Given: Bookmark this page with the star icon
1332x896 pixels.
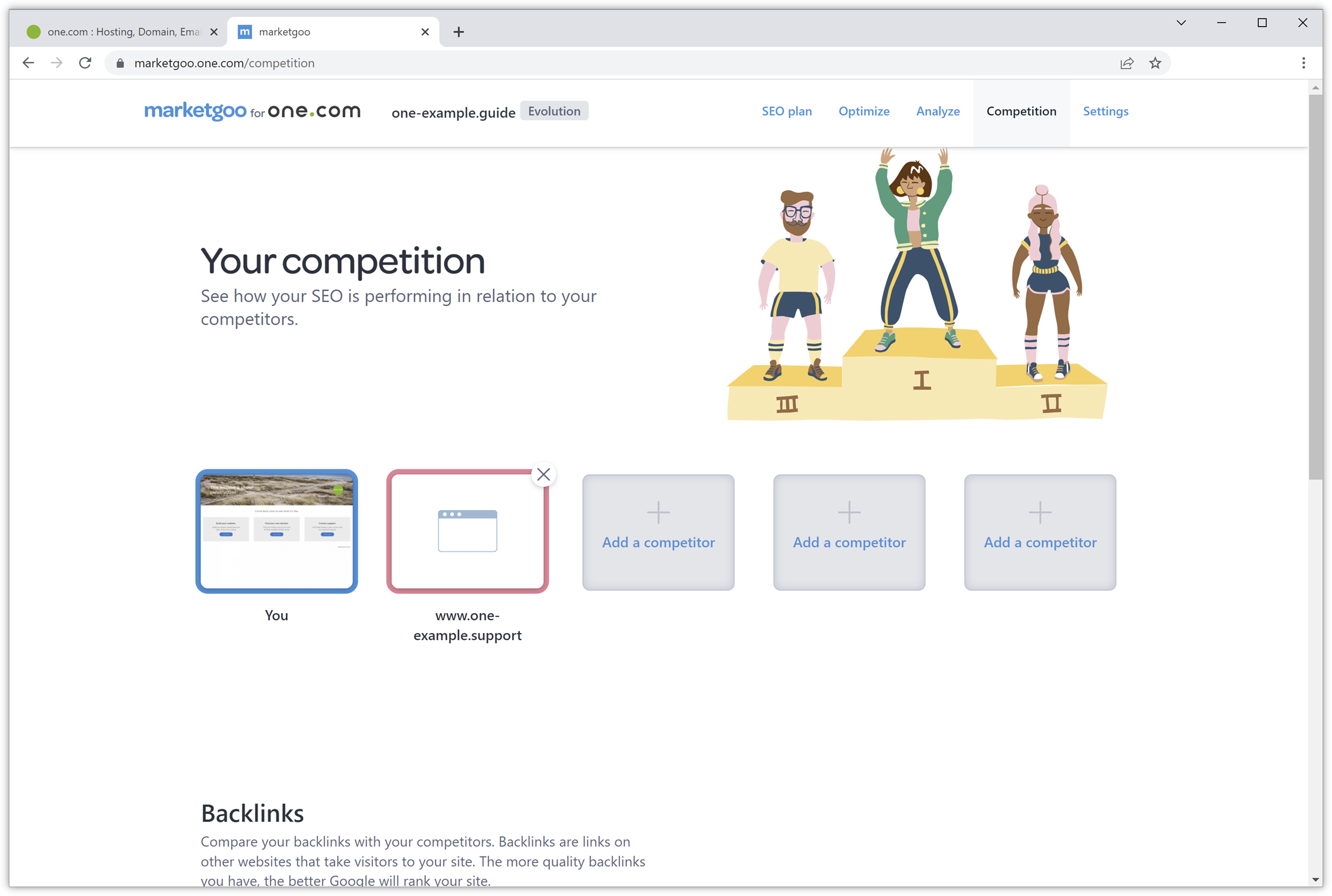Looking at the screenshot, I should (1155, 63).
